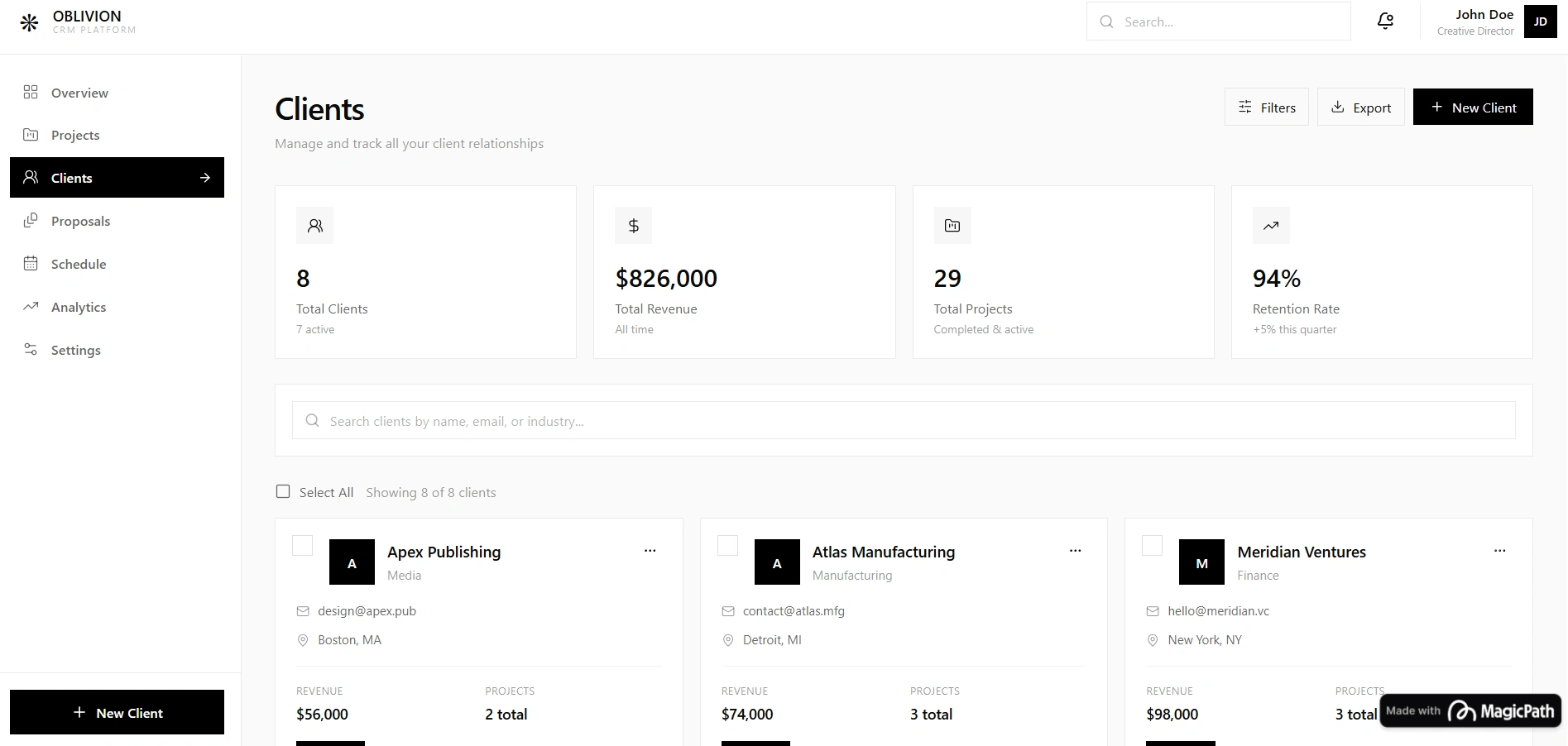This screenshot has width=1568, height=746.
Task: Click the Oblivion logo
Action: (30, 22)
